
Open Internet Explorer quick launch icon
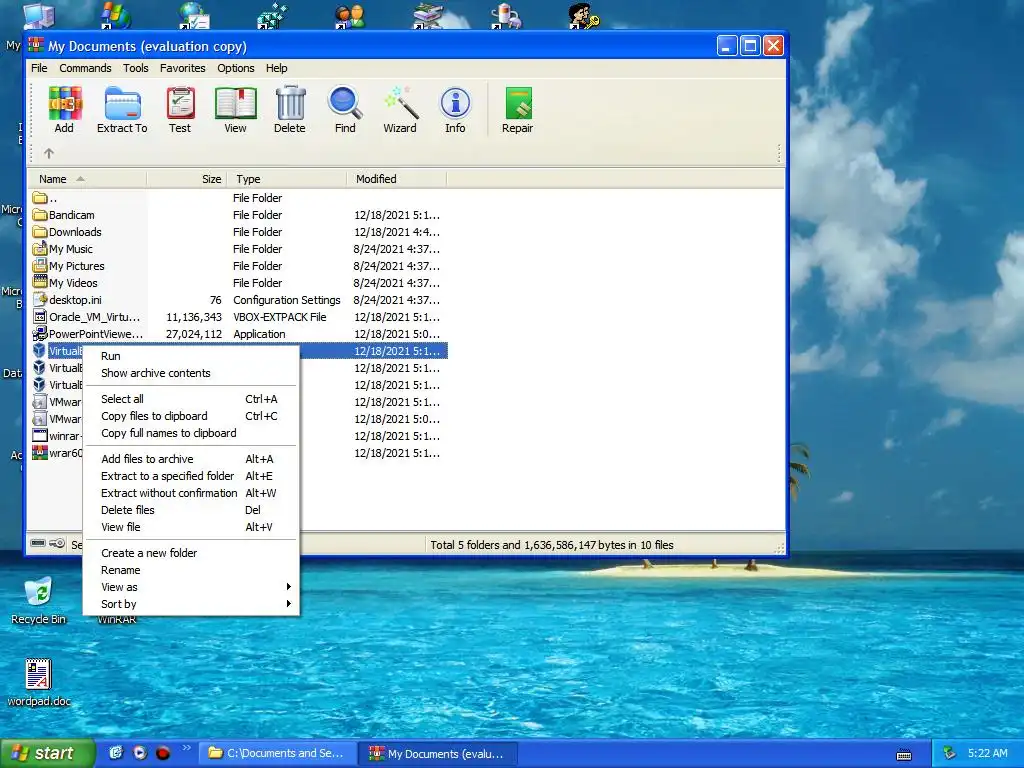(x=116, y=753)
